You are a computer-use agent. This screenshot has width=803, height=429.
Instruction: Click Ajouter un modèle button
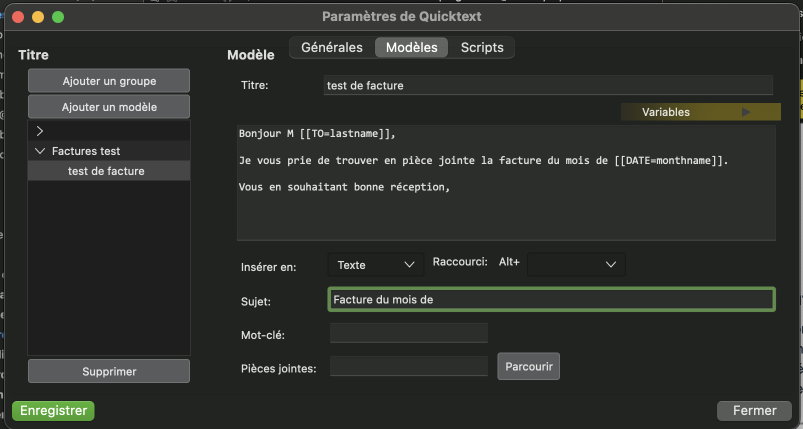coord(109,106)
